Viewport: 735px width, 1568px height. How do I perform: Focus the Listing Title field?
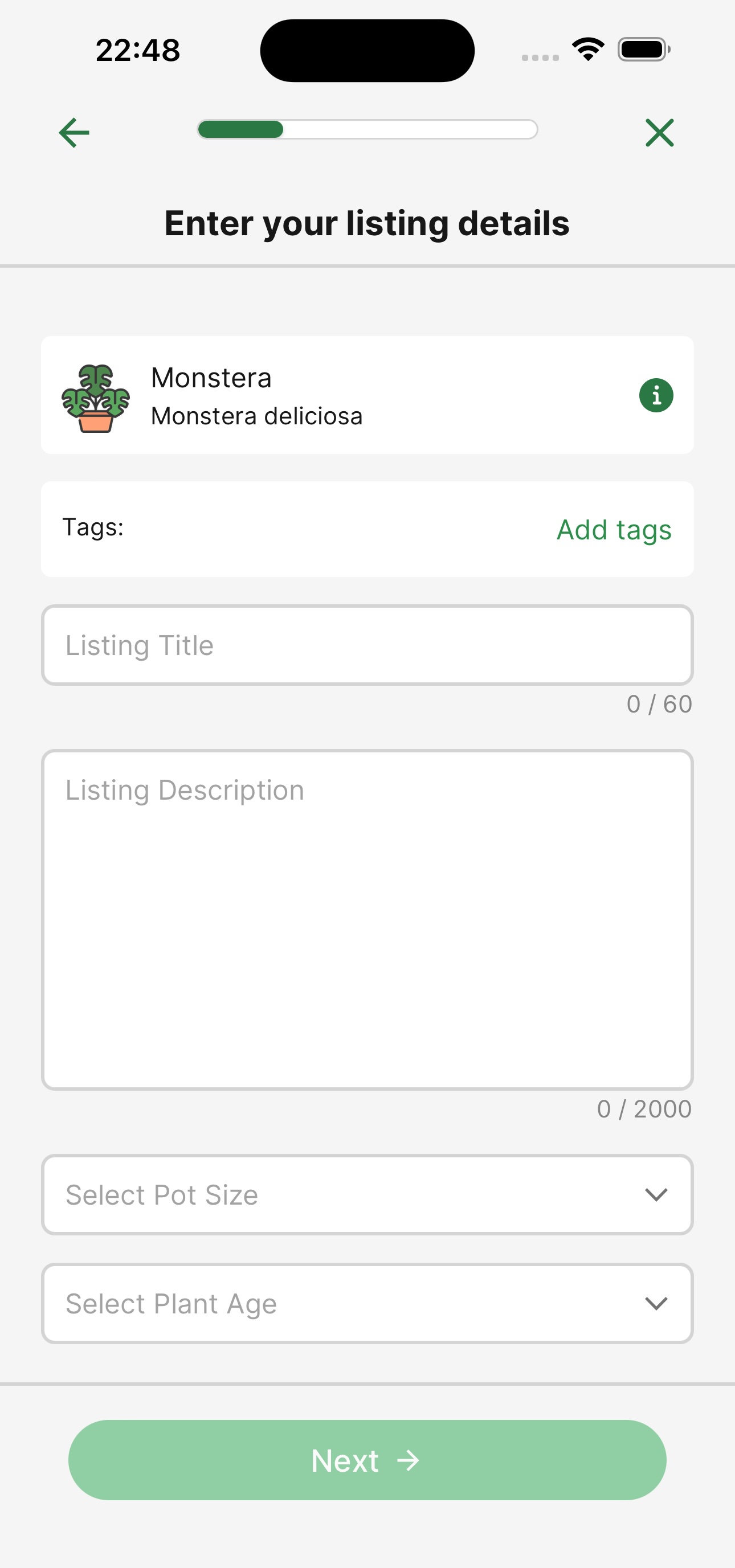367,645
